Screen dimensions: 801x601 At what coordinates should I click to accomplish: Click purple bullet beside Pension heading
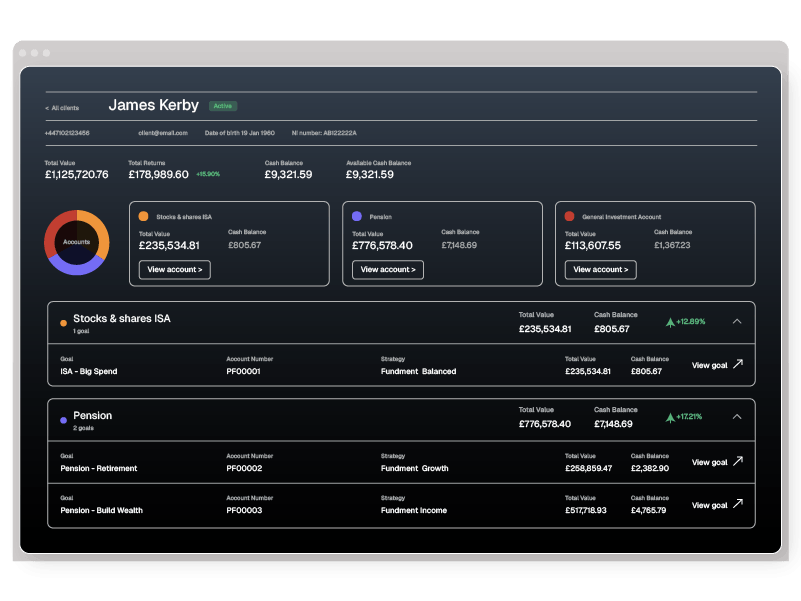click(63, 420)
